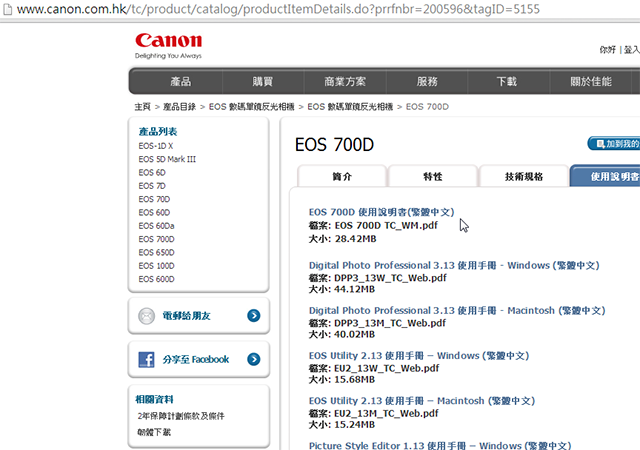This screenshot has height=450, width=640.
Task: Open 2年保障計劃條款及條件 link
Action: tap(181, 416)
